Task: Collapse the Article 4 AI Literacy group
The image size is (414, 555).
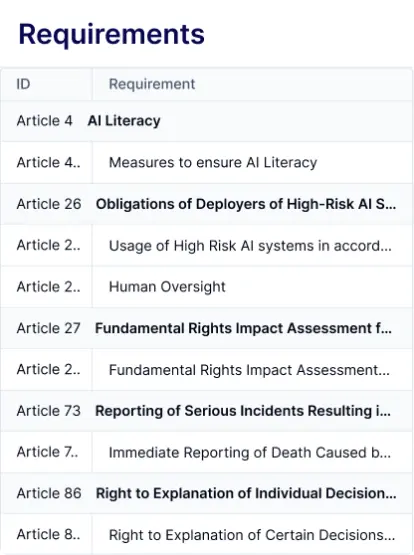Action: coord(207,121)
